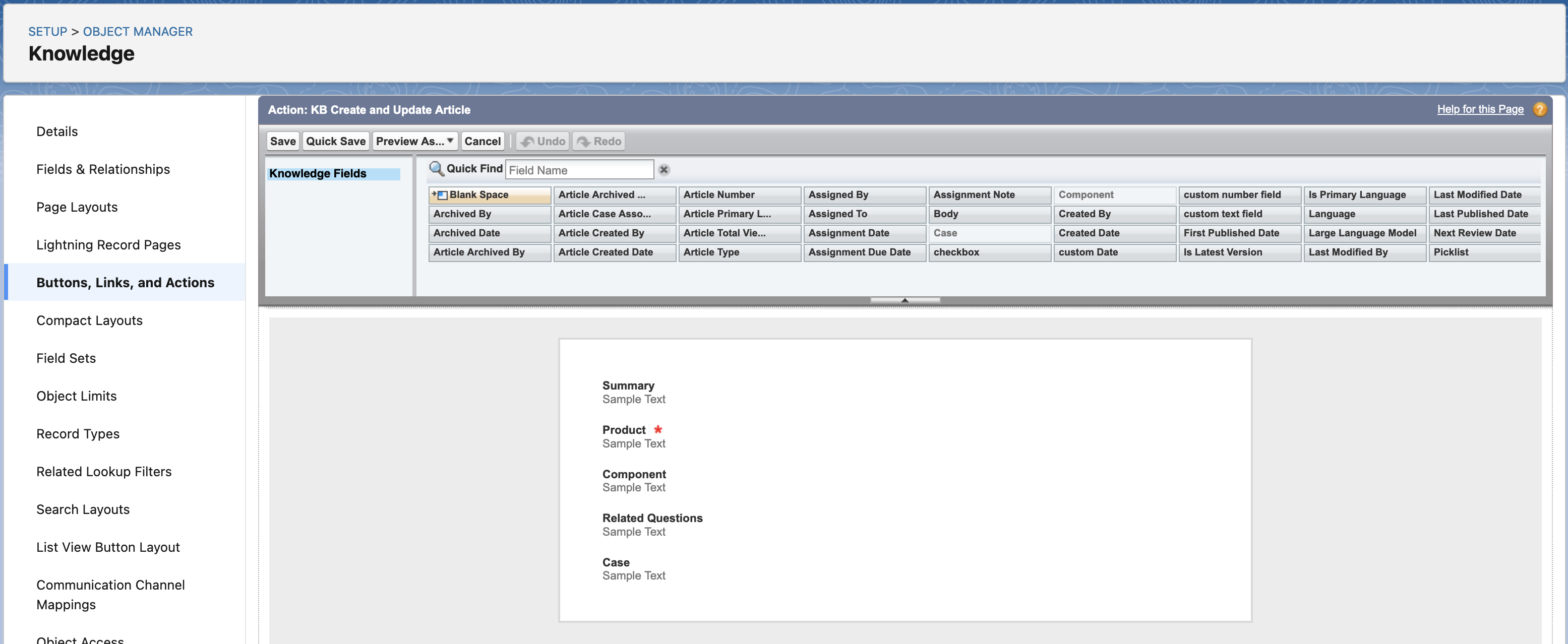Image resolution: width=1568 pixels, height=644 pixels.
Task: Click the orange help question mark icon
Action: pos(1539,109)
